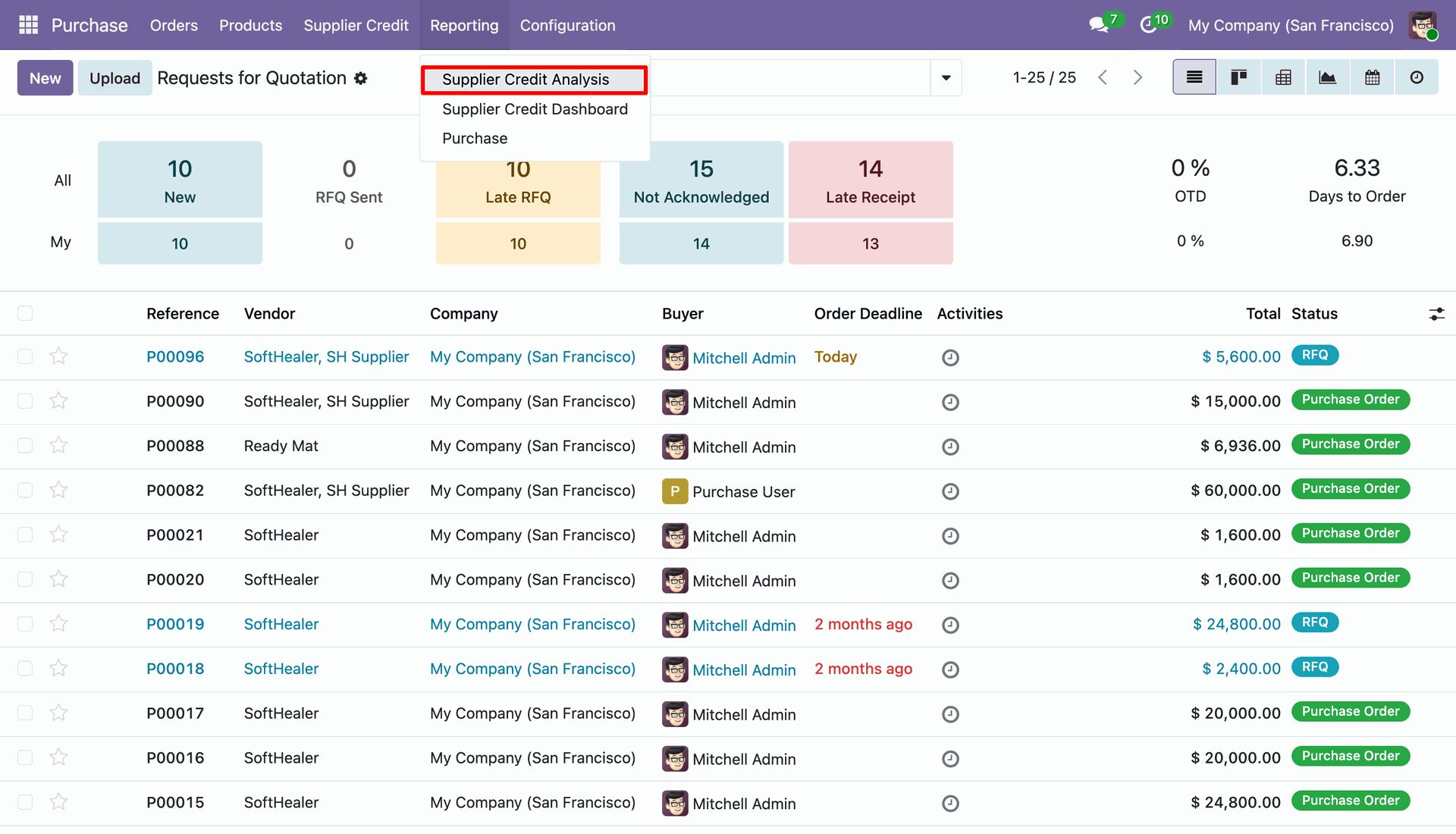Click the Reporting menu tab
Image resolution: width=1456 pixels, height=834 pixels.
click(464, 25)
